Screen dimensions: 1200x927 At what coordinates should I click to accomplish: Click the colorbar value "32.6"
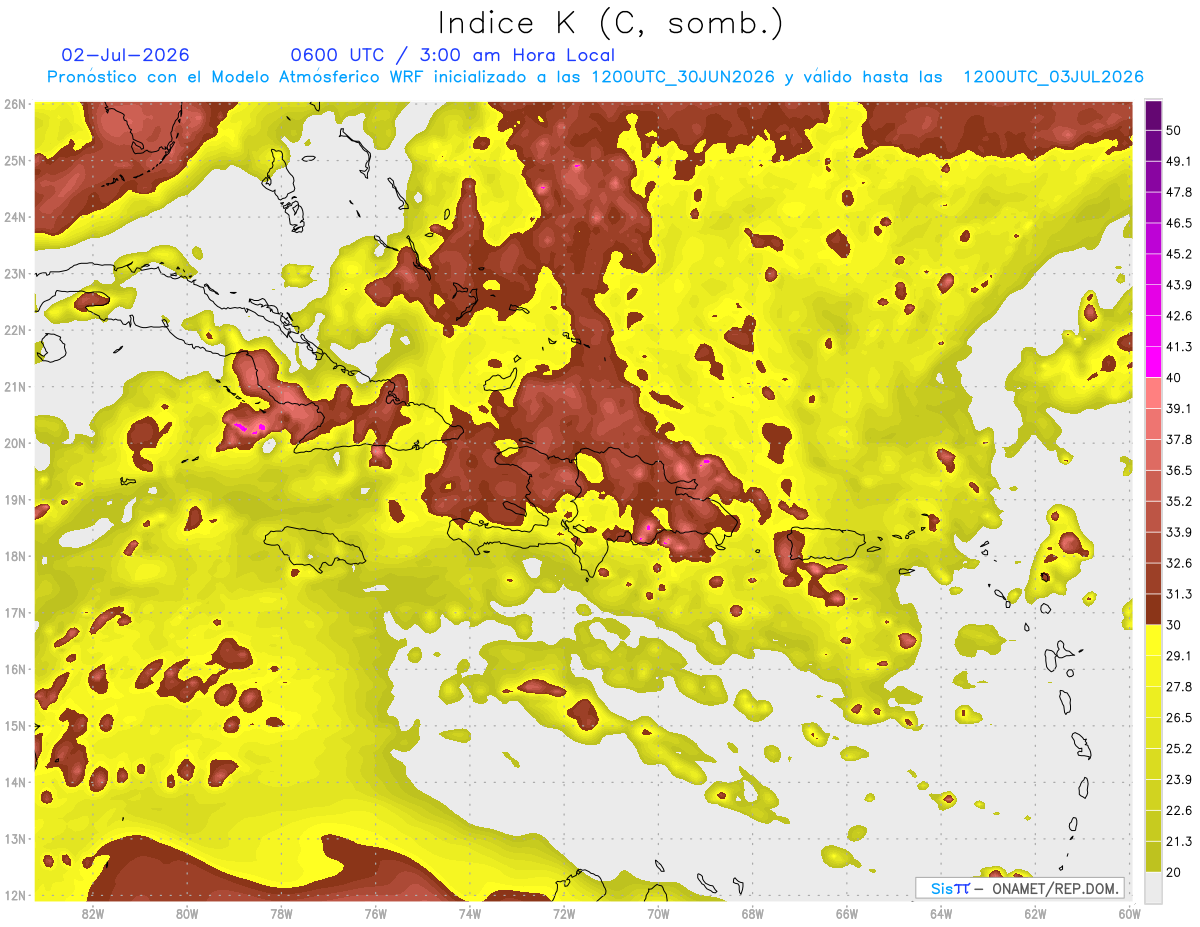pos(1179,563)
